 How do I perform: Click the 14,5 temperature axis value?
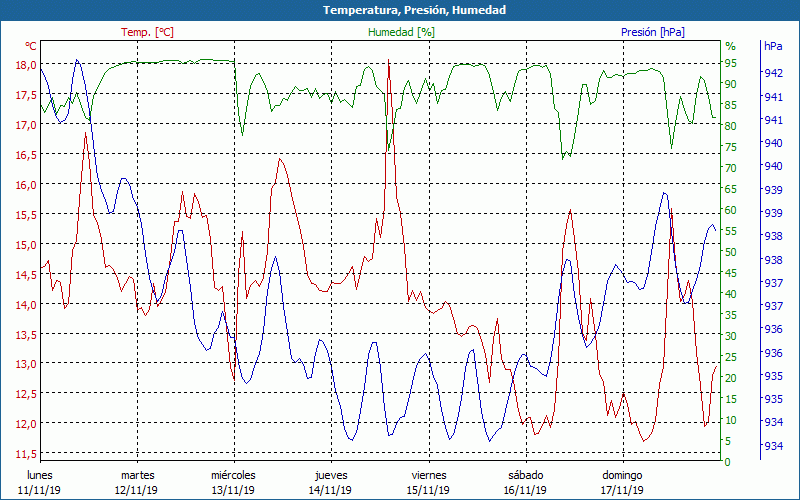[26, 274]
